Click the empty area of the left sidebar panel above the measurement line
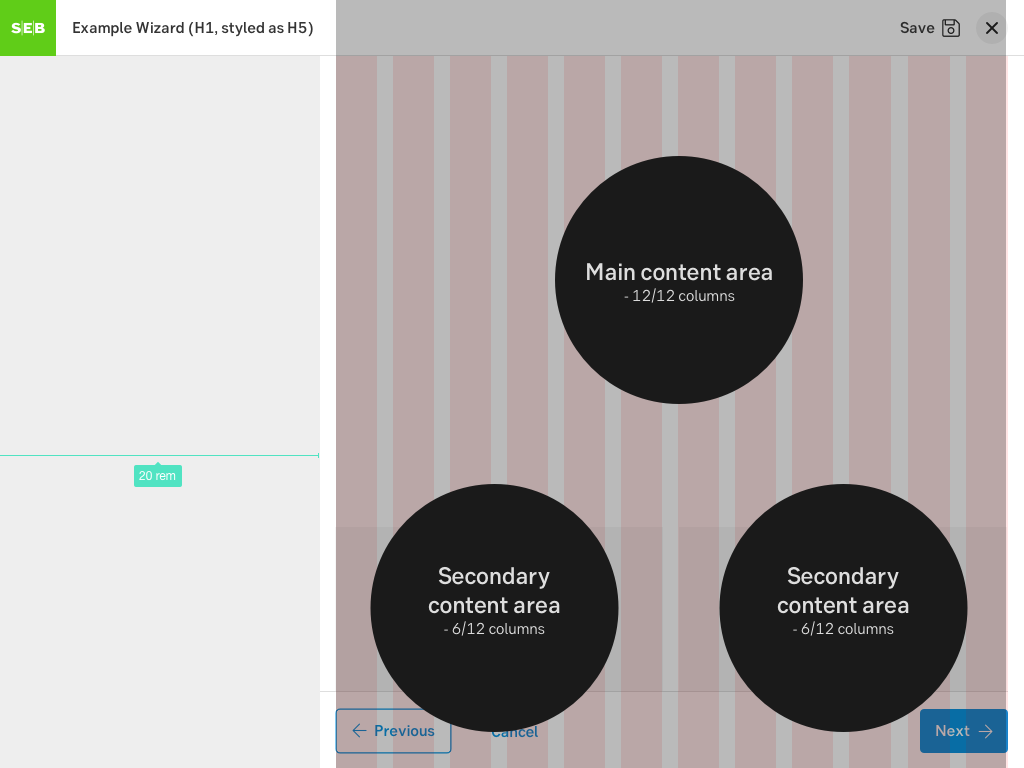The image size is (1024, 768). tap(160, 250)
